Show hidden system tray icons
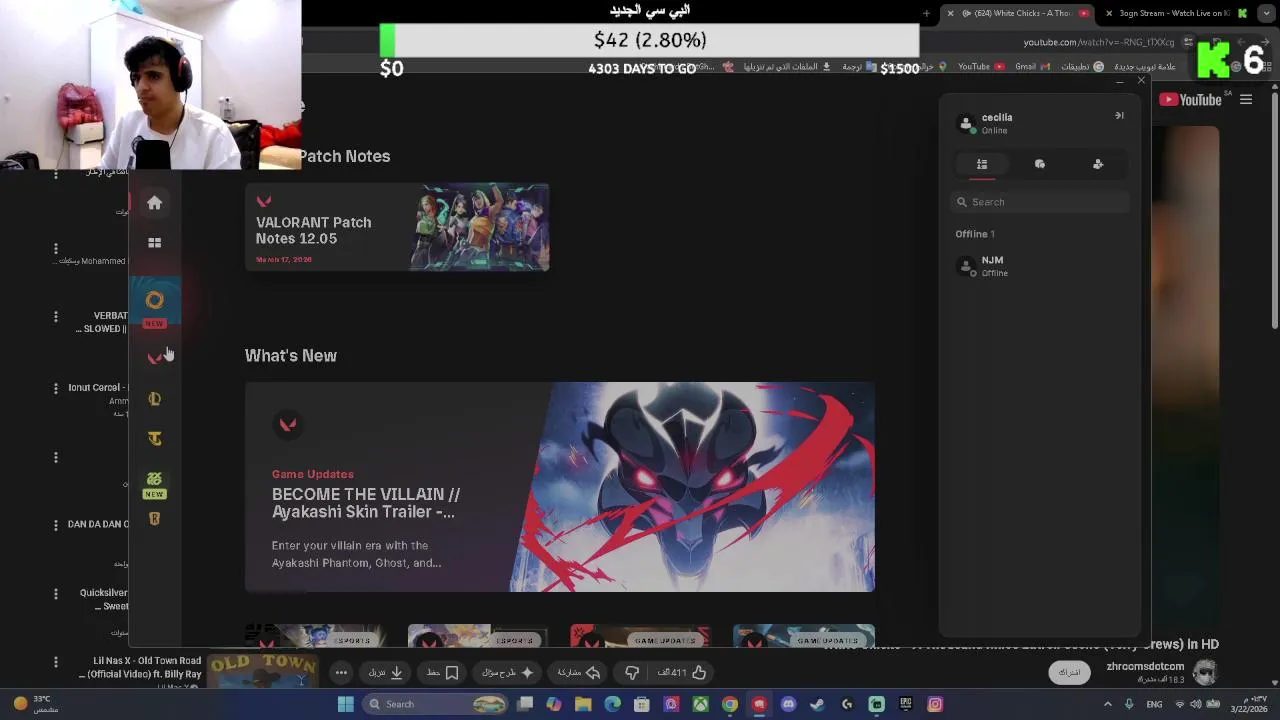1280x720 pixels. (1107, 704)
